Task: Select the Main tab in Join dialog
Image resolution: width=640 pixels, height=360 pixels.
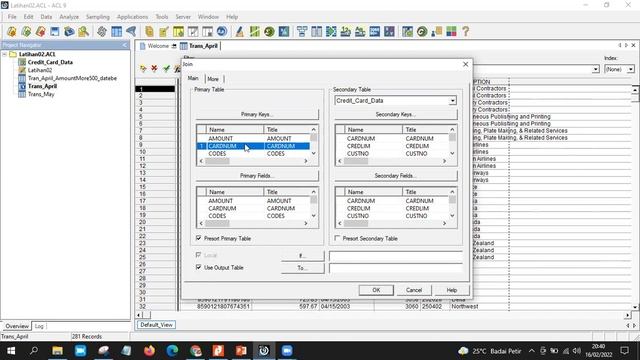Action: coord(193,78)
